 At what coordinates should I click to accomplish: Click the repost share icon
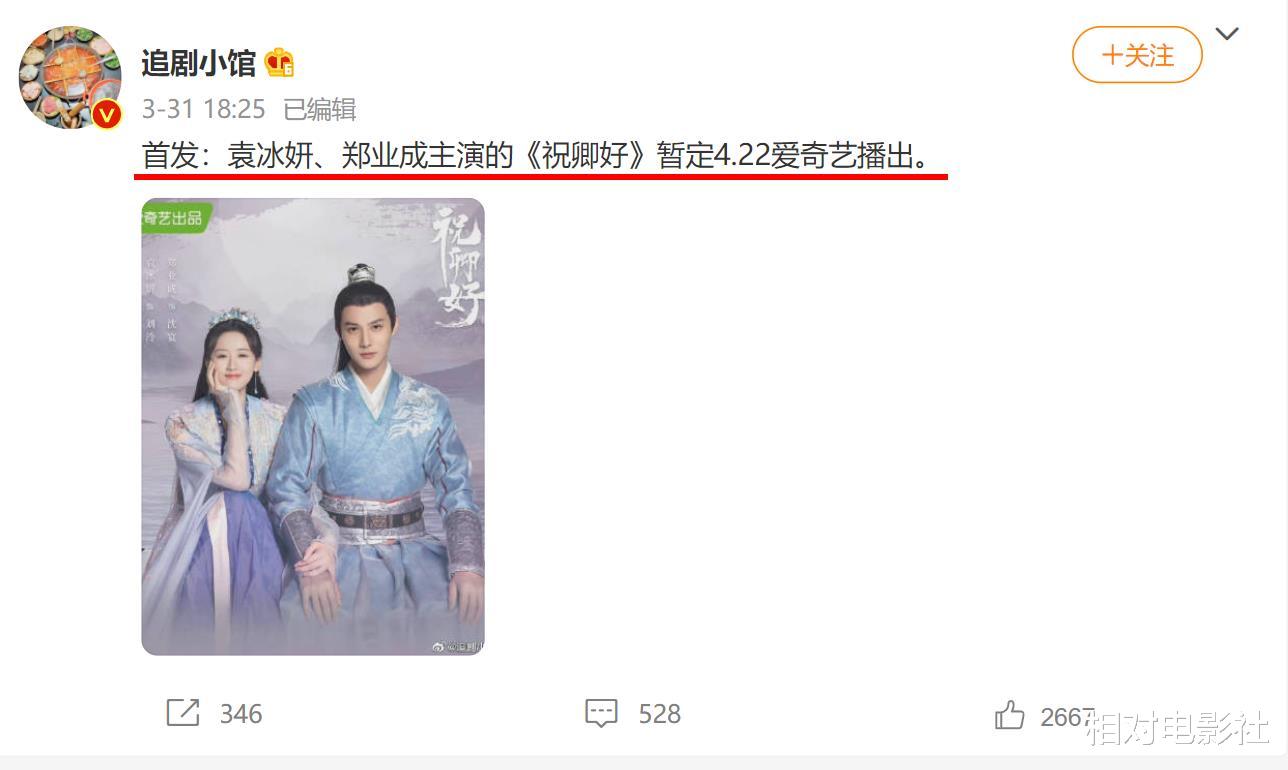[x=183, y=713]
